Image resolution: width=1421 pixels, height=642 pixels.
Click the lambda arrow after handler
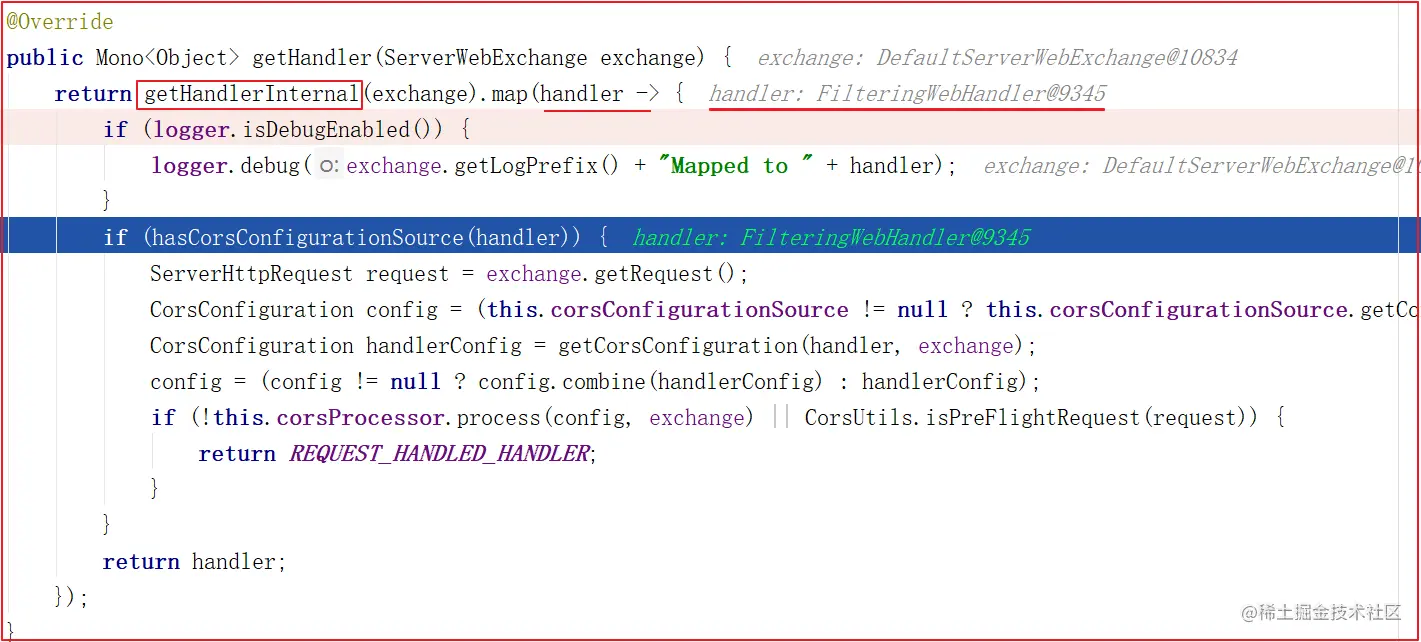click(646, 94)
